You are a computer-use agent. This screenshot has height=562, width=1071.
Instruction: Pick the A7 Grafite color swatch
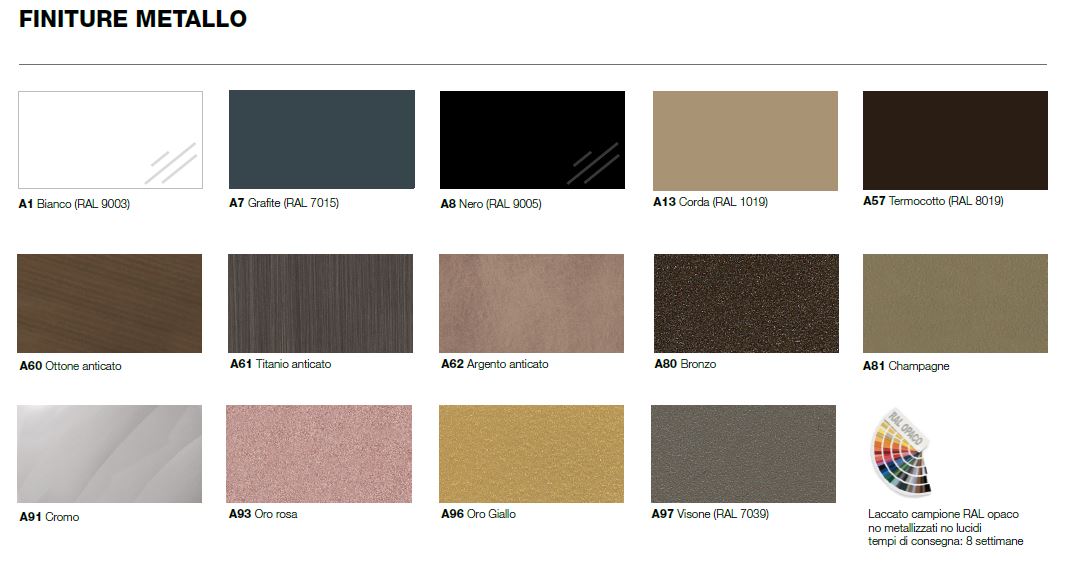coord(321,139)
